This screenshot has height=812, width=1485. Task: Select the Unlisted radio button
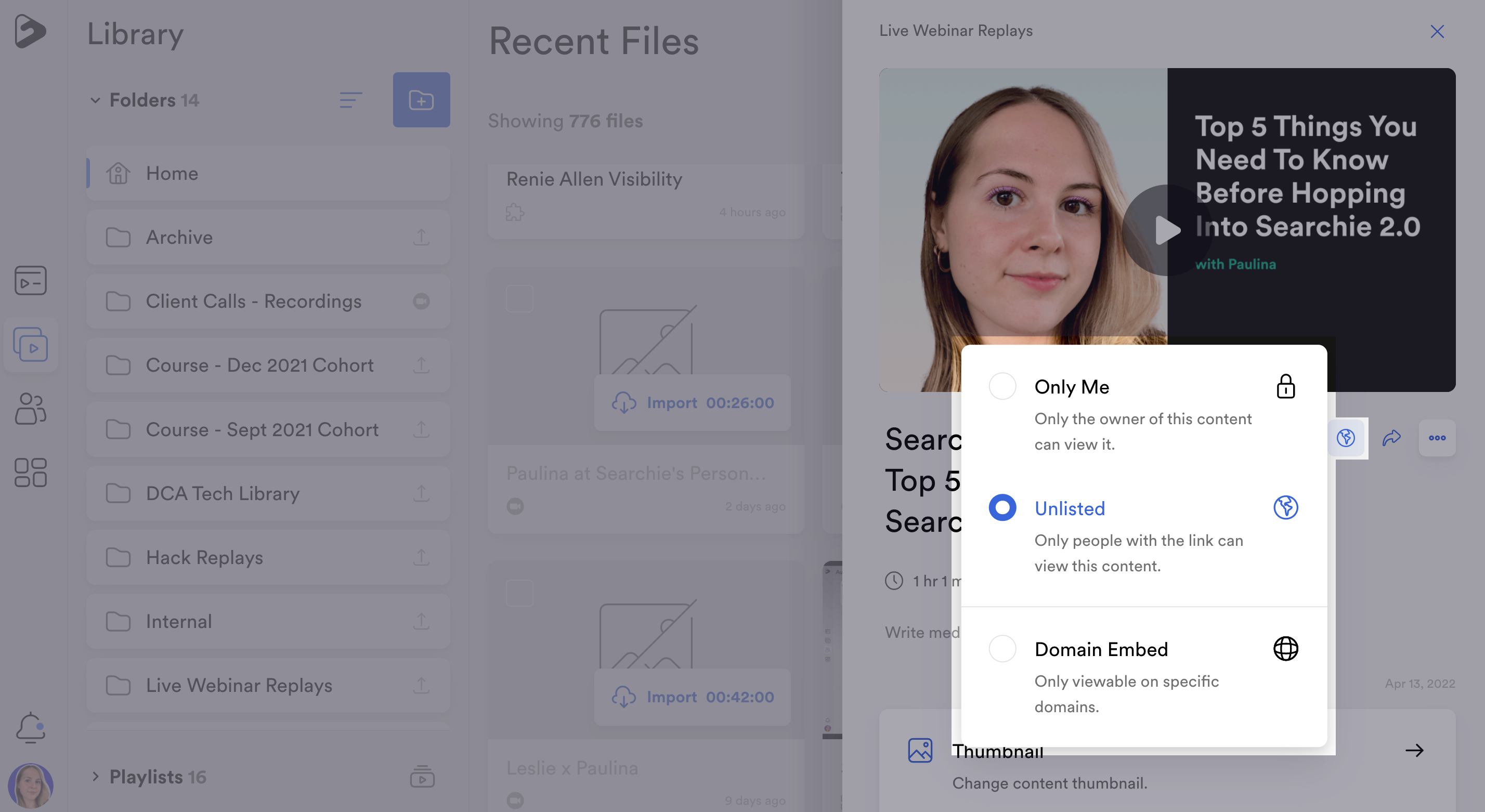click(x=1002, y=507)
